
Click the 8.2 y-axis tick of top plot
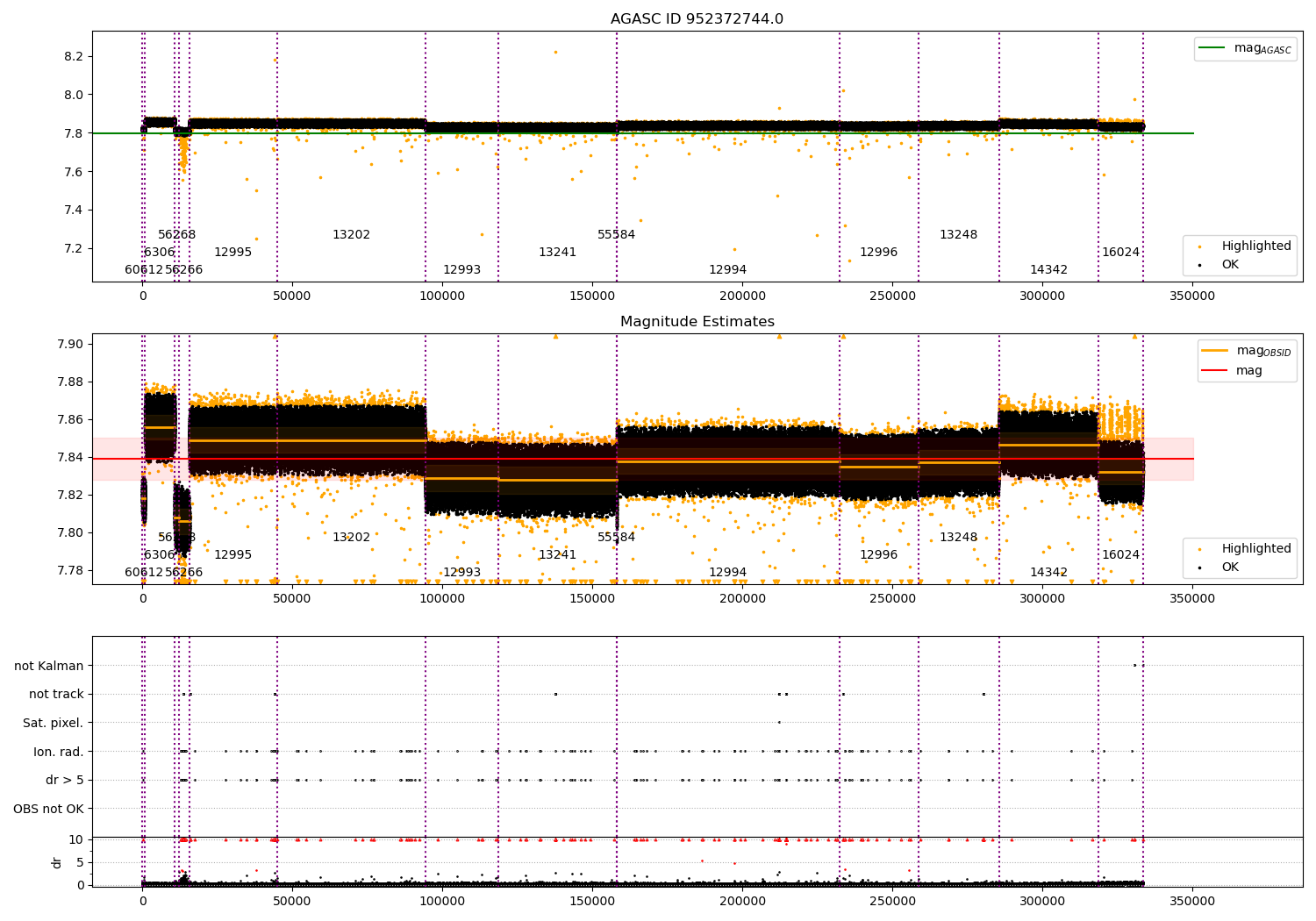pos(74,56)
